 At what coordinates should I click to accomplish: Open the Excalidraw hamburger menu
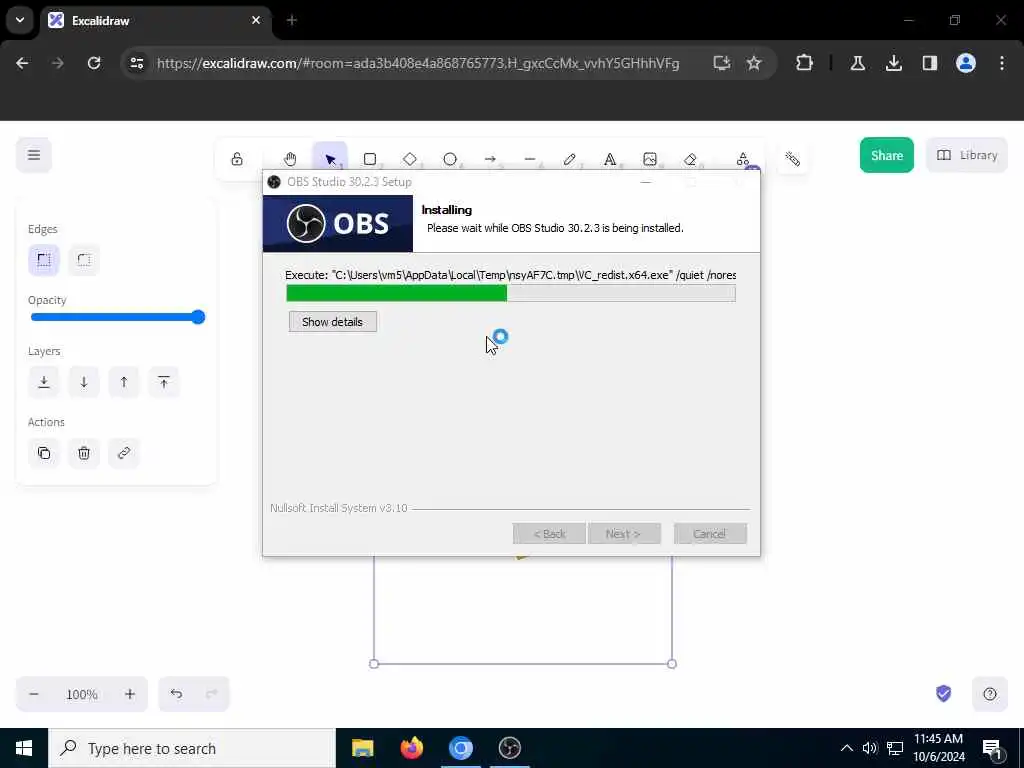click(34, 155)
